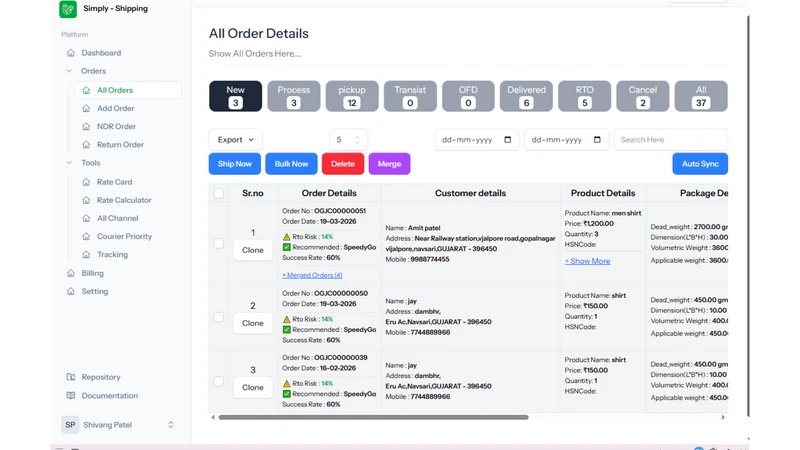Click right arrow of horizontal table scrollbar
The width and height of the screenshot is (800, 450).
pos(723,417)
